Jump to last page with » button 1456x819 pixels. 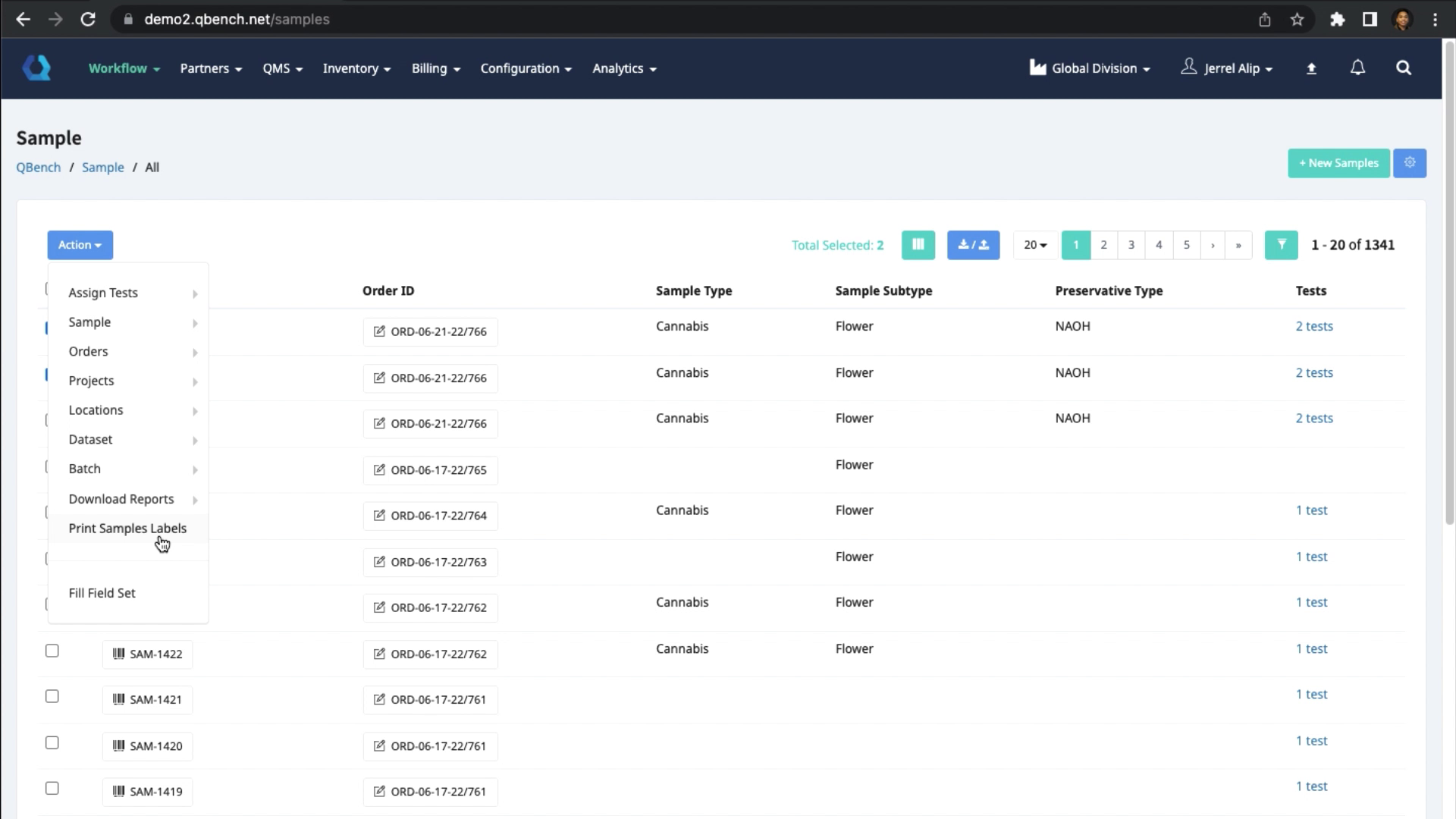coord(1238,245)
